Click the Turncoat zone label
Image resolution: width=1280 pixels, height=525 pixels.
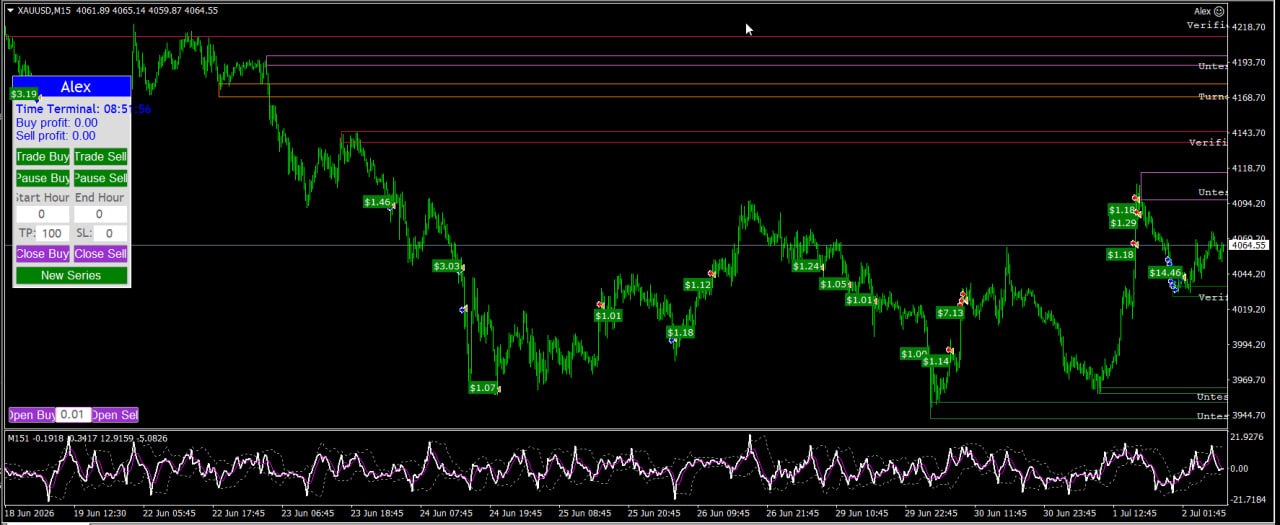click(1212, 97)
